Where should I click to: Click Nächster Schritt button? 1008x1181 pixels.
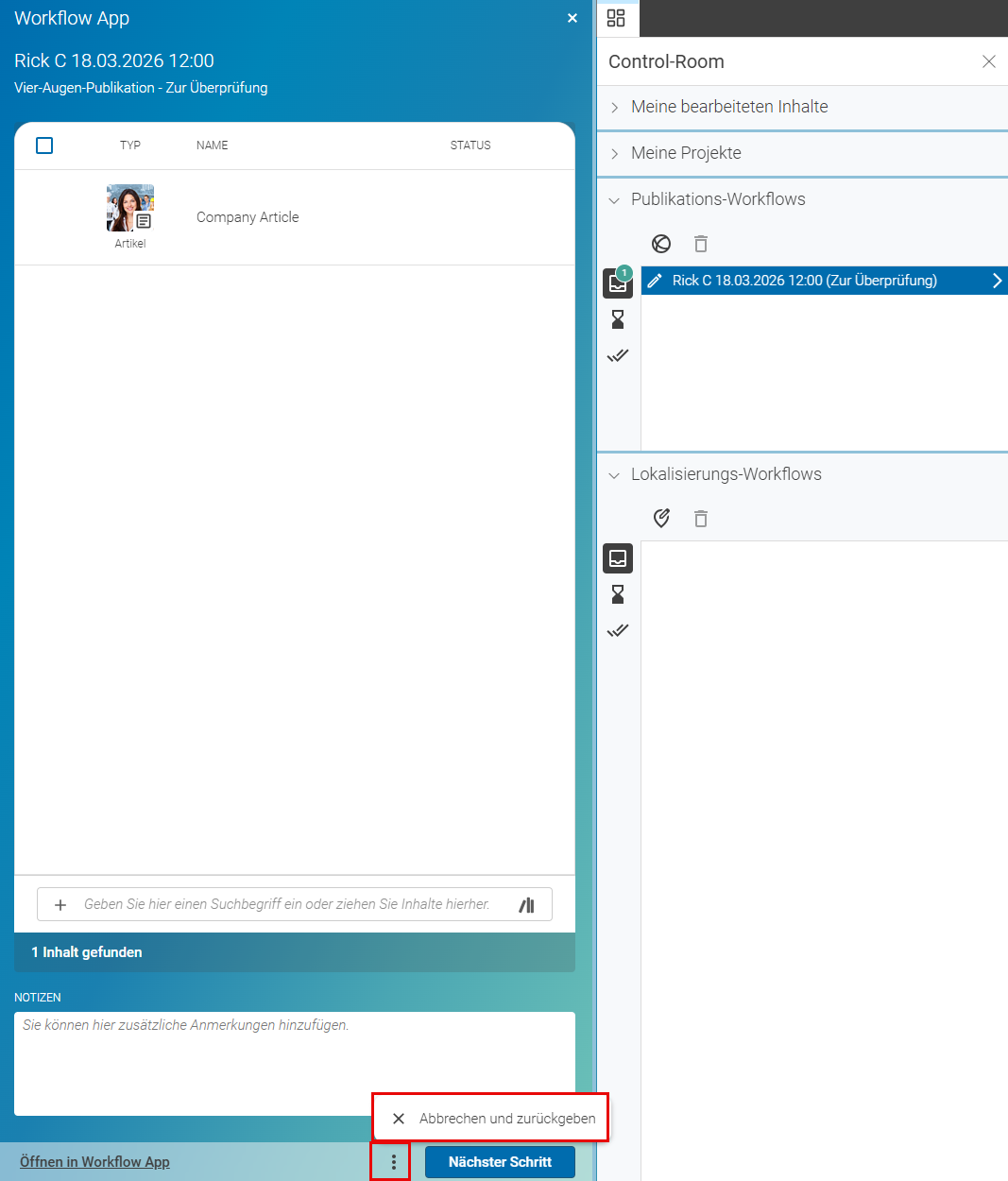(500, 1162)
